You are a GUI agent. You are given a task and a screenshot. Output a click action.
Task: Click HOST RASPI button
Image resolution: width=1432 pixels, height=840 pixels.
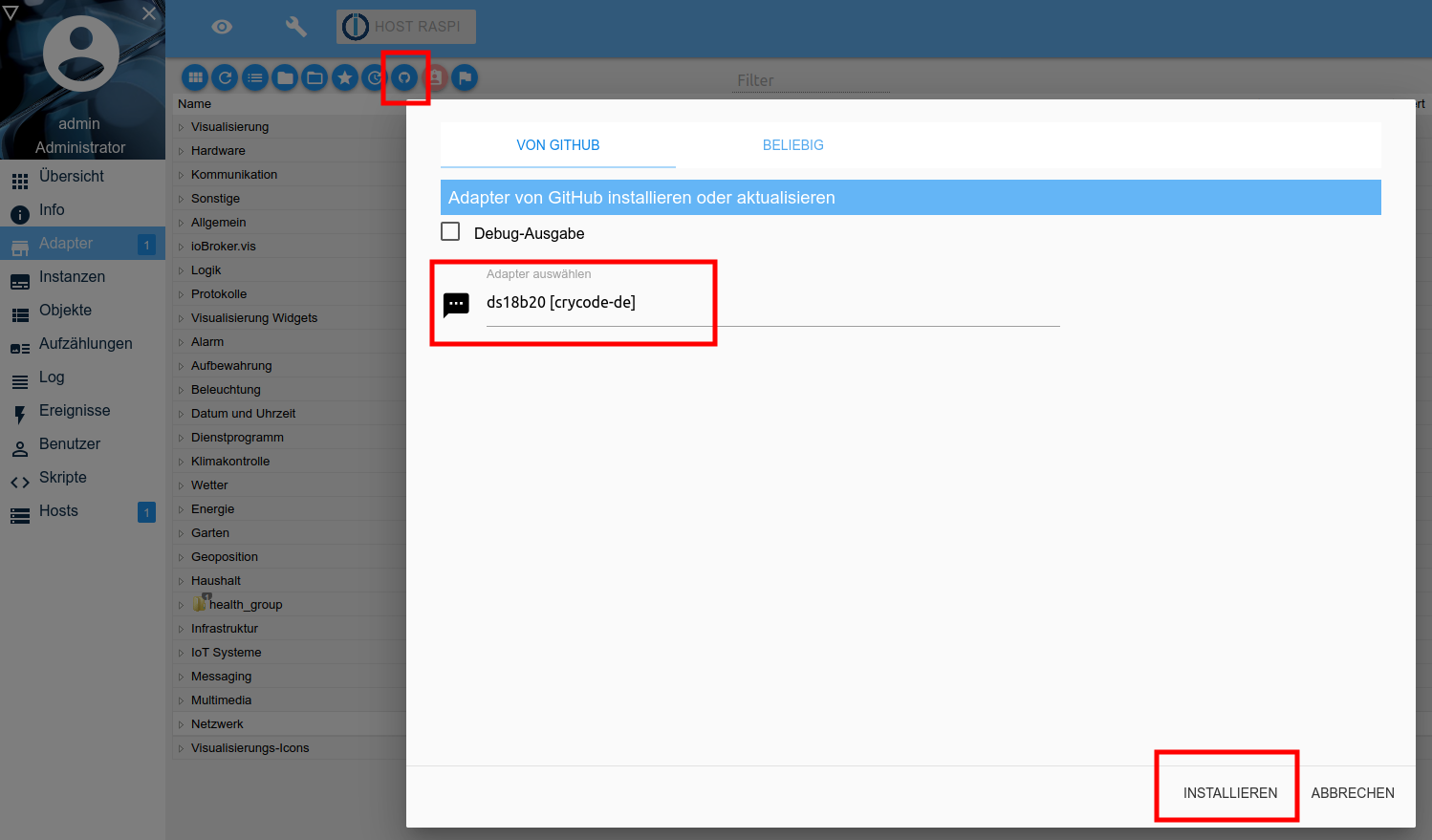pyautogui.click(x=406, y=27)
